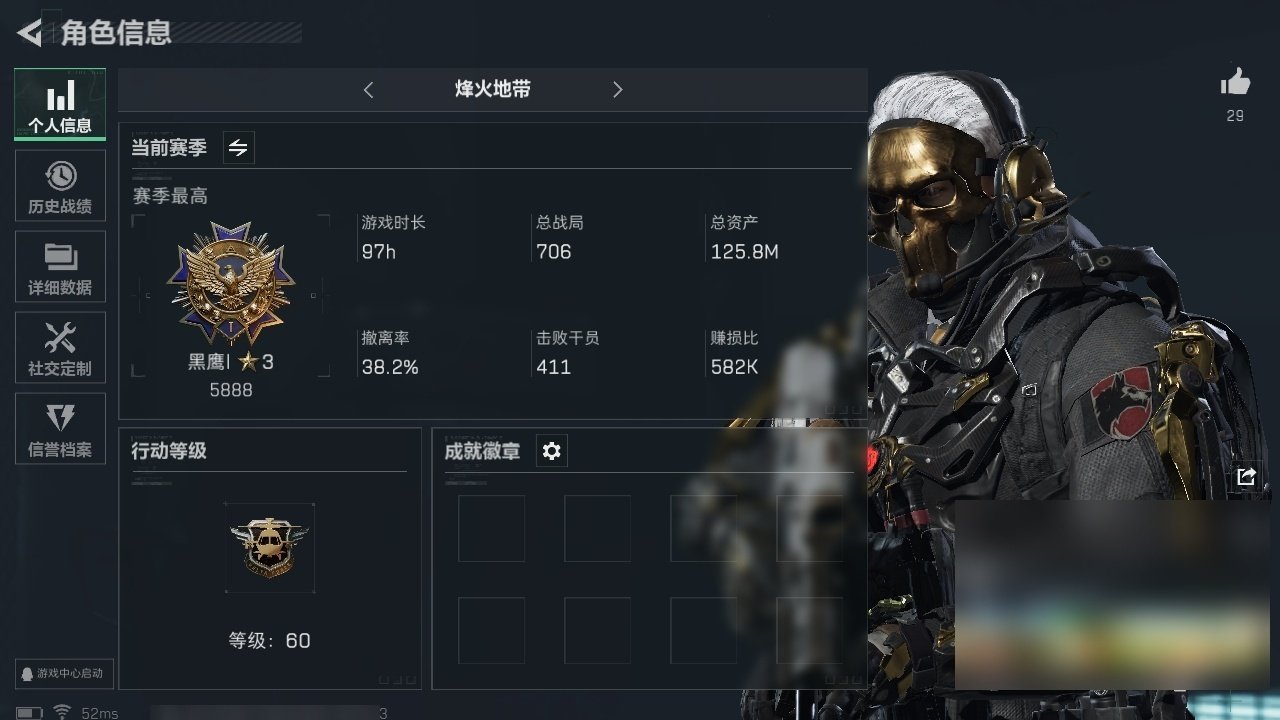The image size is (1280, 720).
Task: Switch to next mode with right chevron
Action: pyautogui.click(x=617, y=90)
